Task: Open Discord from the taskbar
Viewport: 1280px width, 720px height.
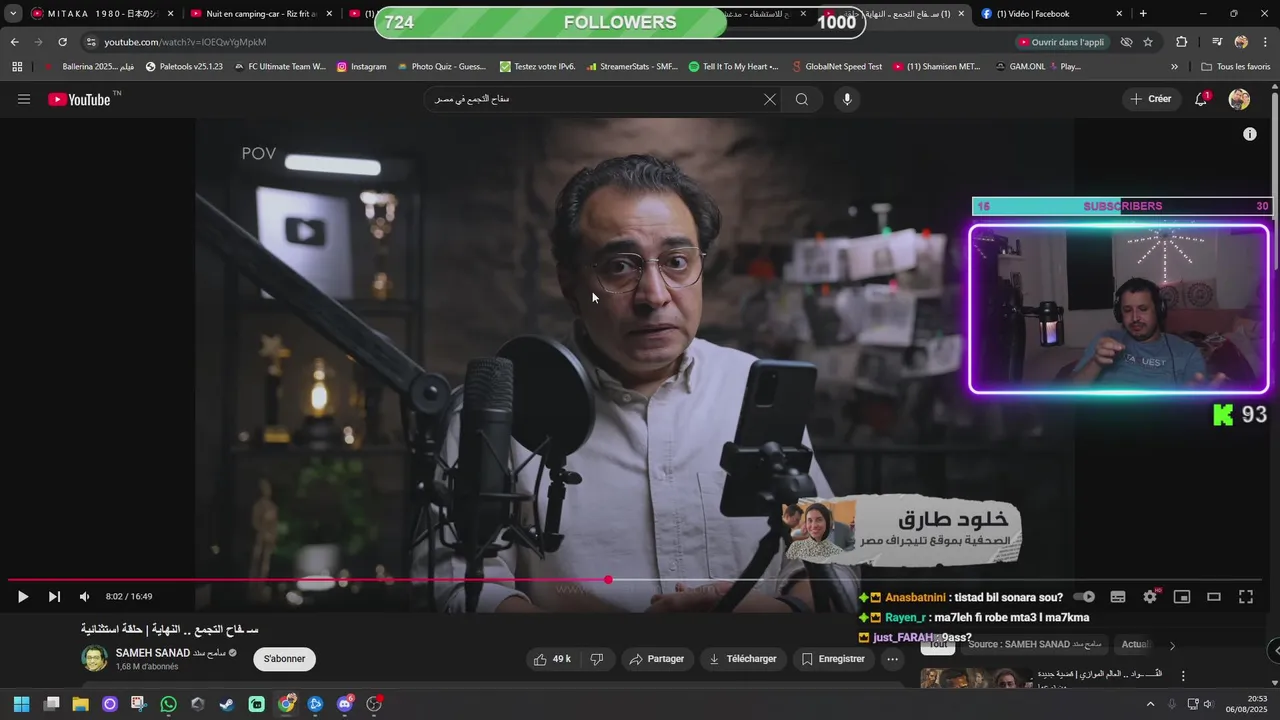Action: 345,704
